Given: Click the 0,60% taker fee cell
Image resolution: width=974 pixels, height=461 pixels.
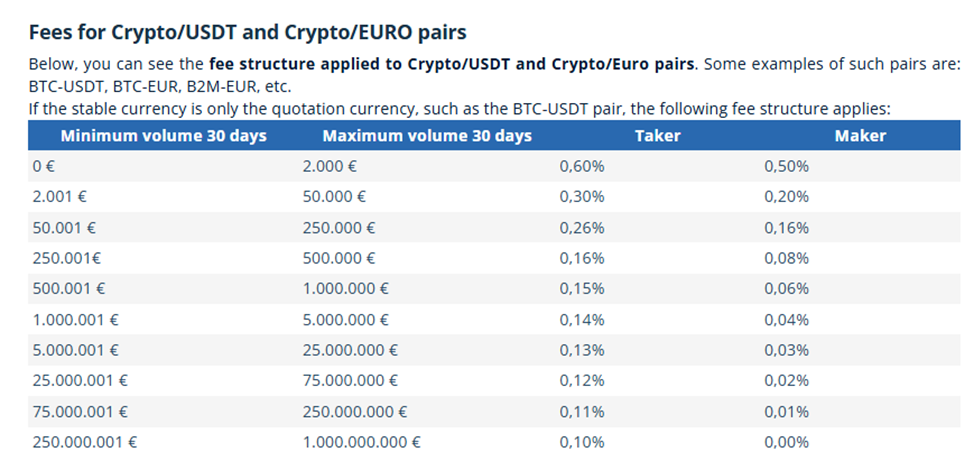Looking at the screenshot, I should (x=582, y=167).
